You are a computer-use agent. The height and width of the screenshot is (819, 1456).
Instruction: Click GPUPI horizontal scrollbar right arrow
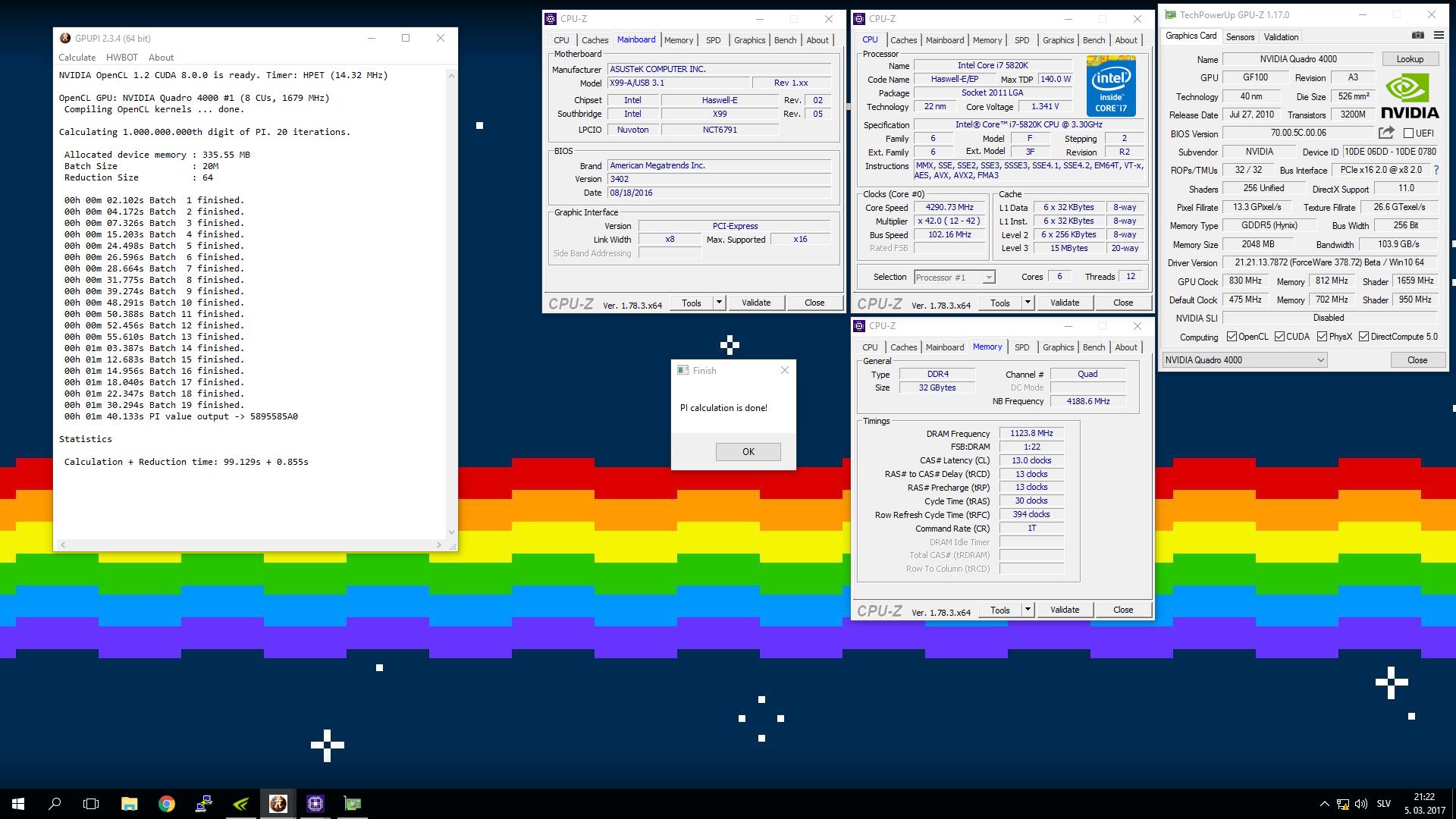click(439, 544)
